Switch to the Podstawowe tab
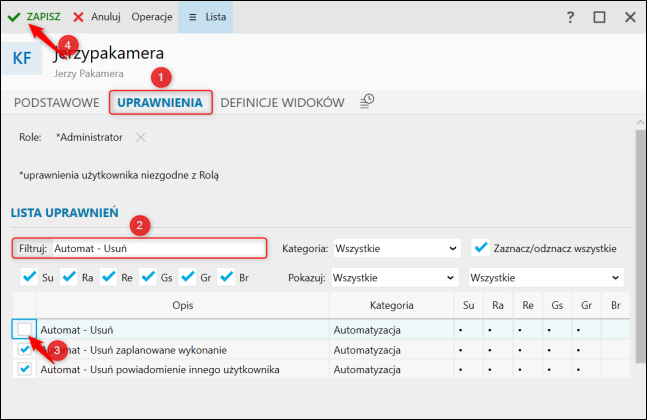Viewport: 647px width, 420px height. pos(56,102)
